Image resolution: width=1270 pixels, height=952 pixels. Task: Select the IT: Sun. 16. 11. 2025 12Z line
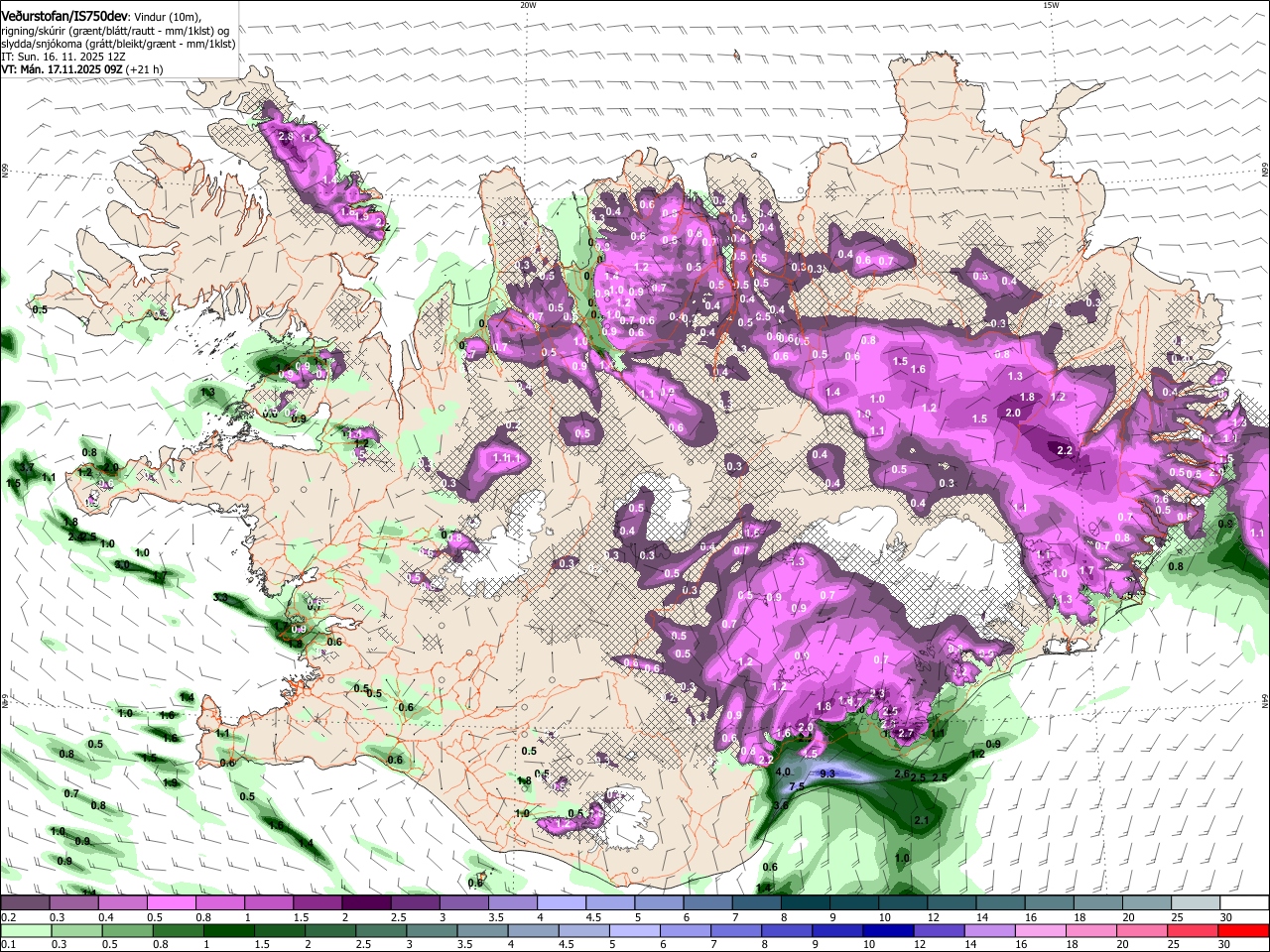pos(63,57)
